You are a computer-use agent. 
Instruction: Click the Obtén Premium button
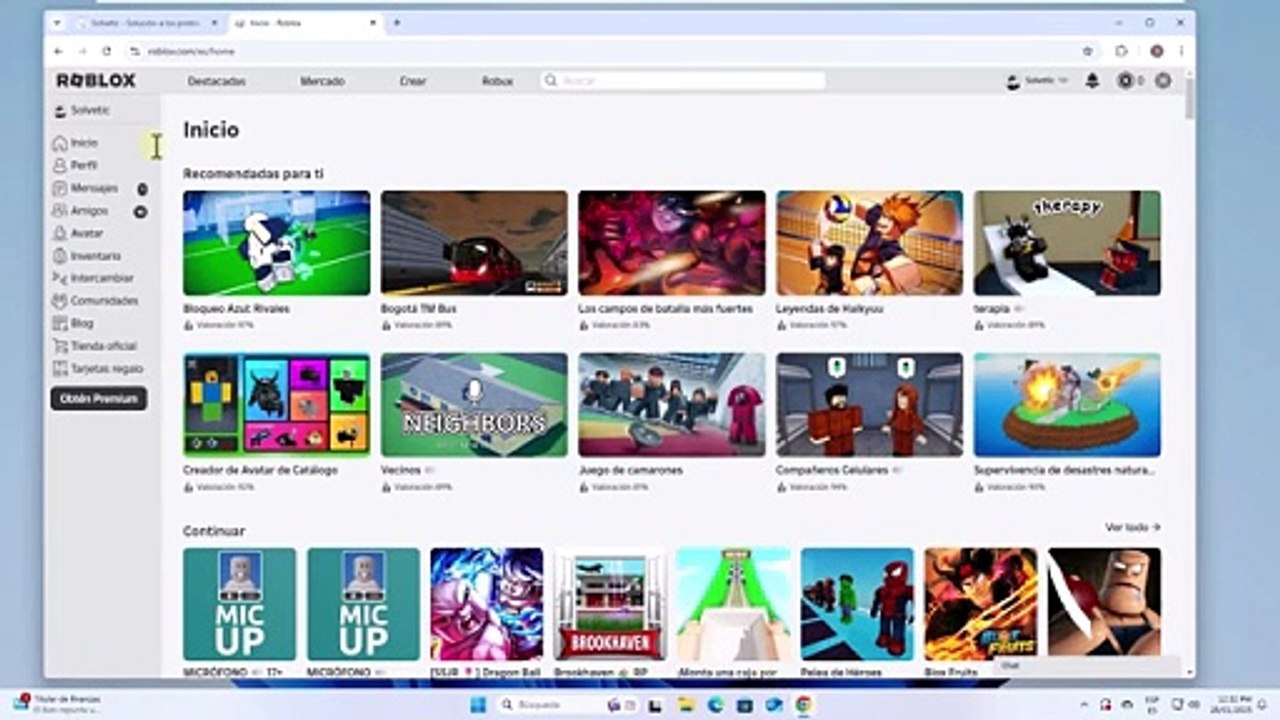(x=98, y=398)
